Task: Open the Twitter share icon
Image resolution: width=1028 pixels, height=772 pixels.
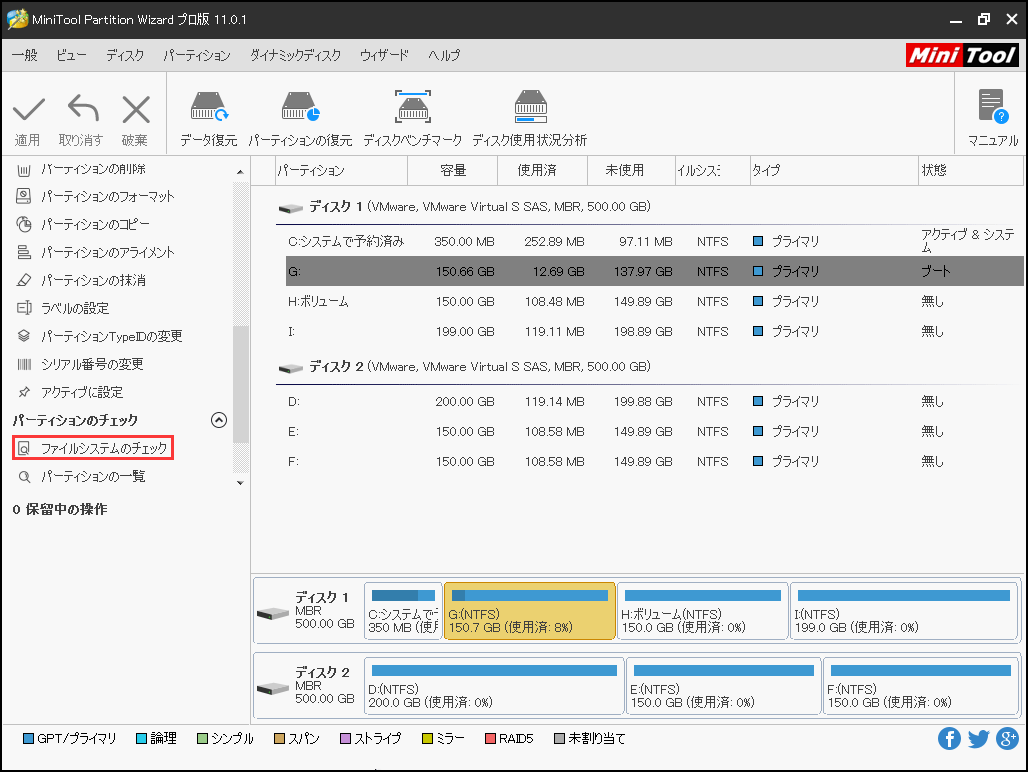Action: (x=978, y=739)
